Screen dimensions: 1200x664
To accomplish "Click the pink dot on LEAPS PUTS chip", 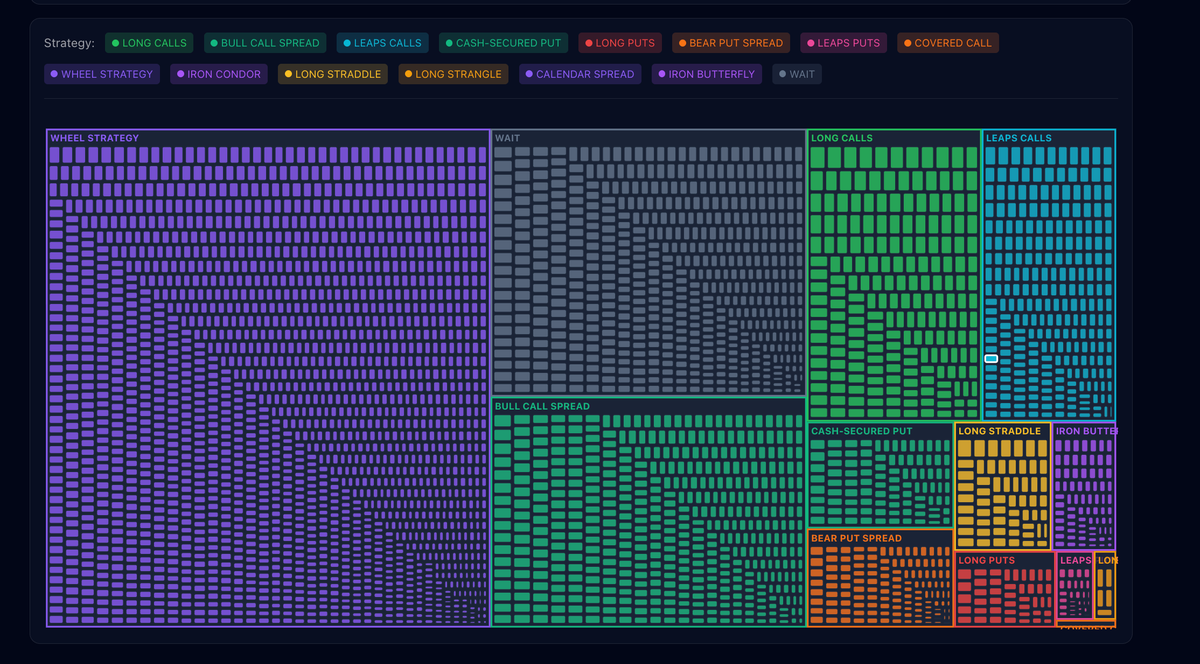I will coord(811,43).
